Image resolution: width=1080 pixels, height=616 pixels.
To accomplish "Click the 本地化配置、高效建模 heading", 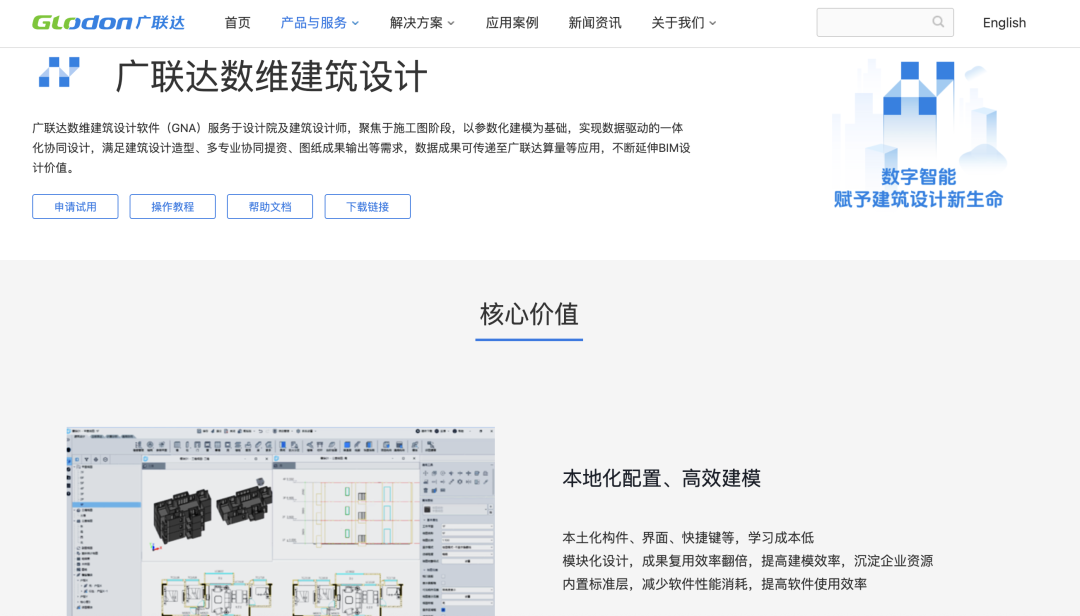I will coord(660,478).
